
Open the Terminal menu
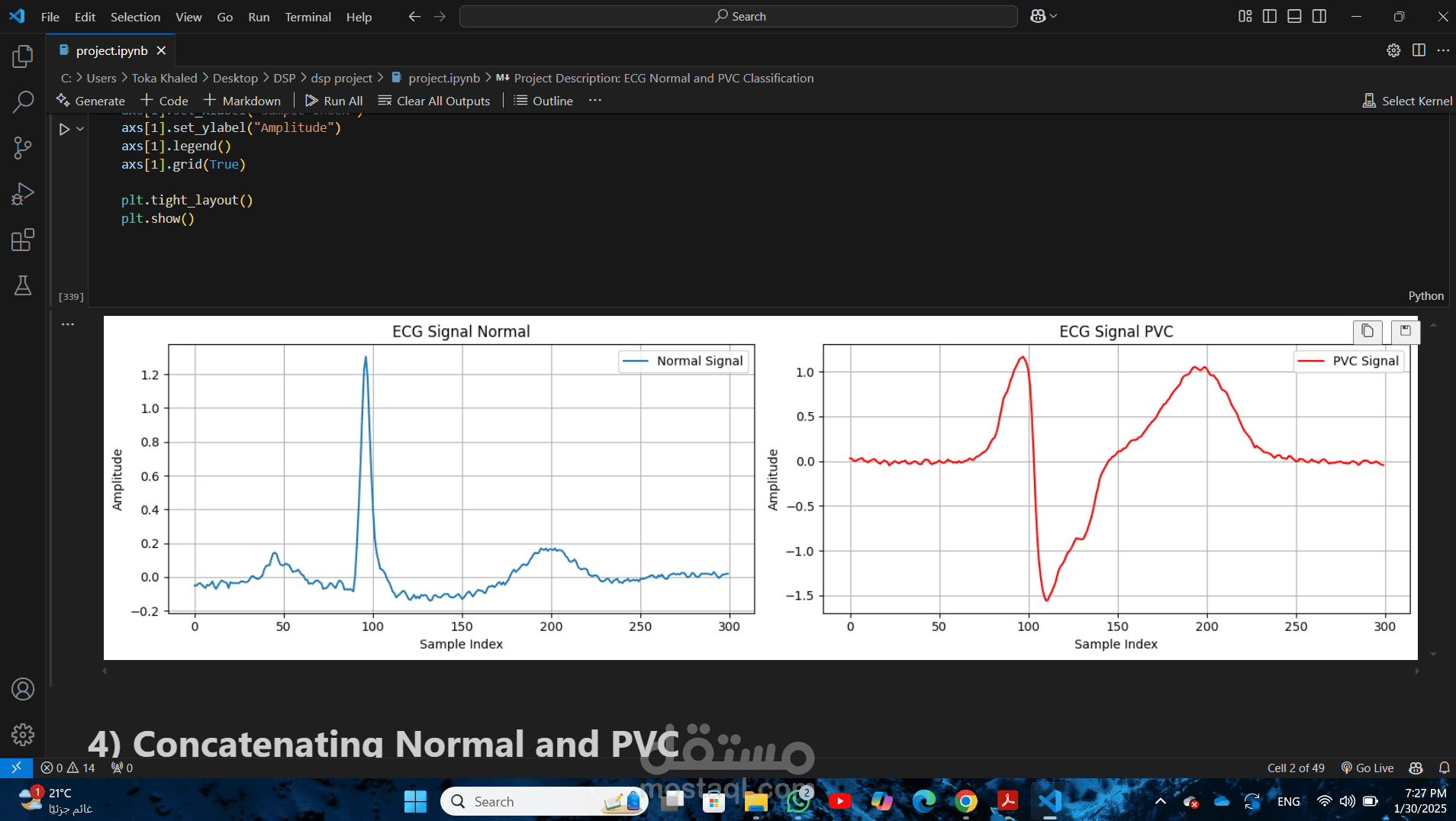(x=308, y=17)
